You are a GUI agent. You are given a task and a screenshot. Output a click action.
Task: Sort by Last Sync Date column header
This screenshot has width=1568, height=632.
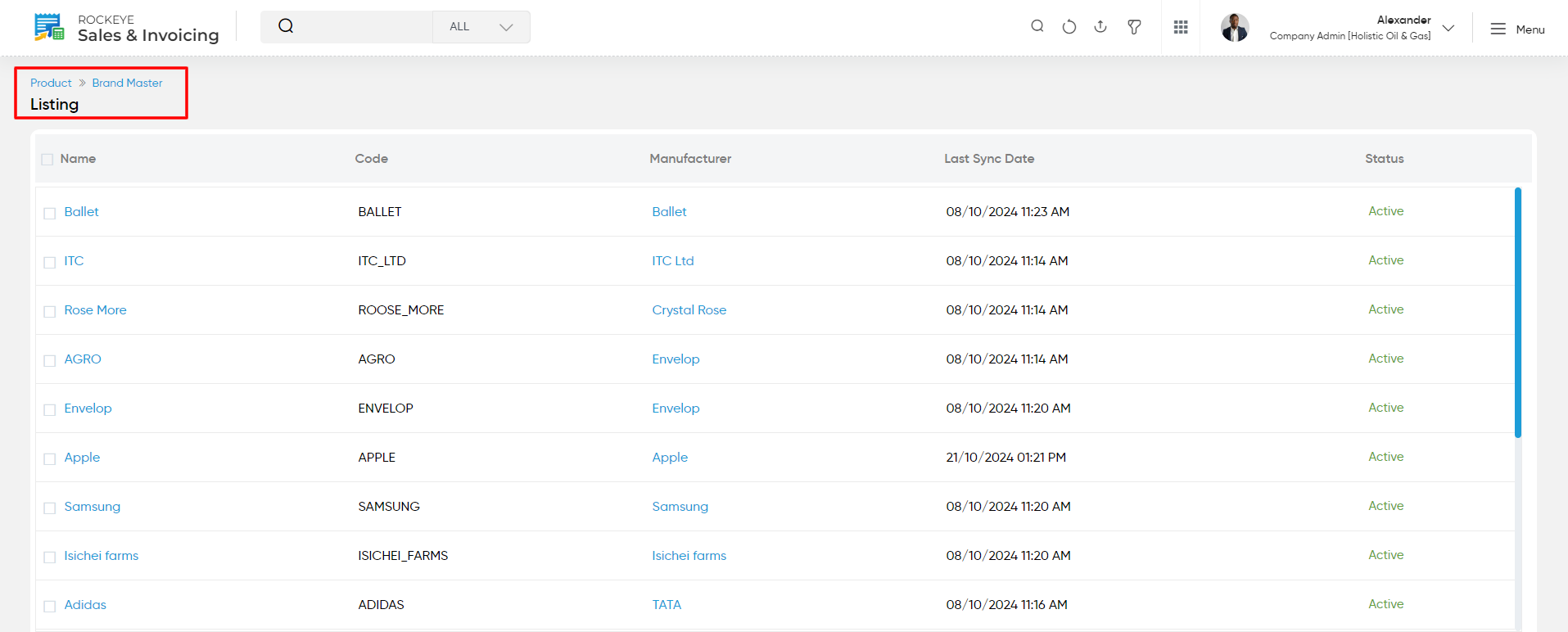989,158
